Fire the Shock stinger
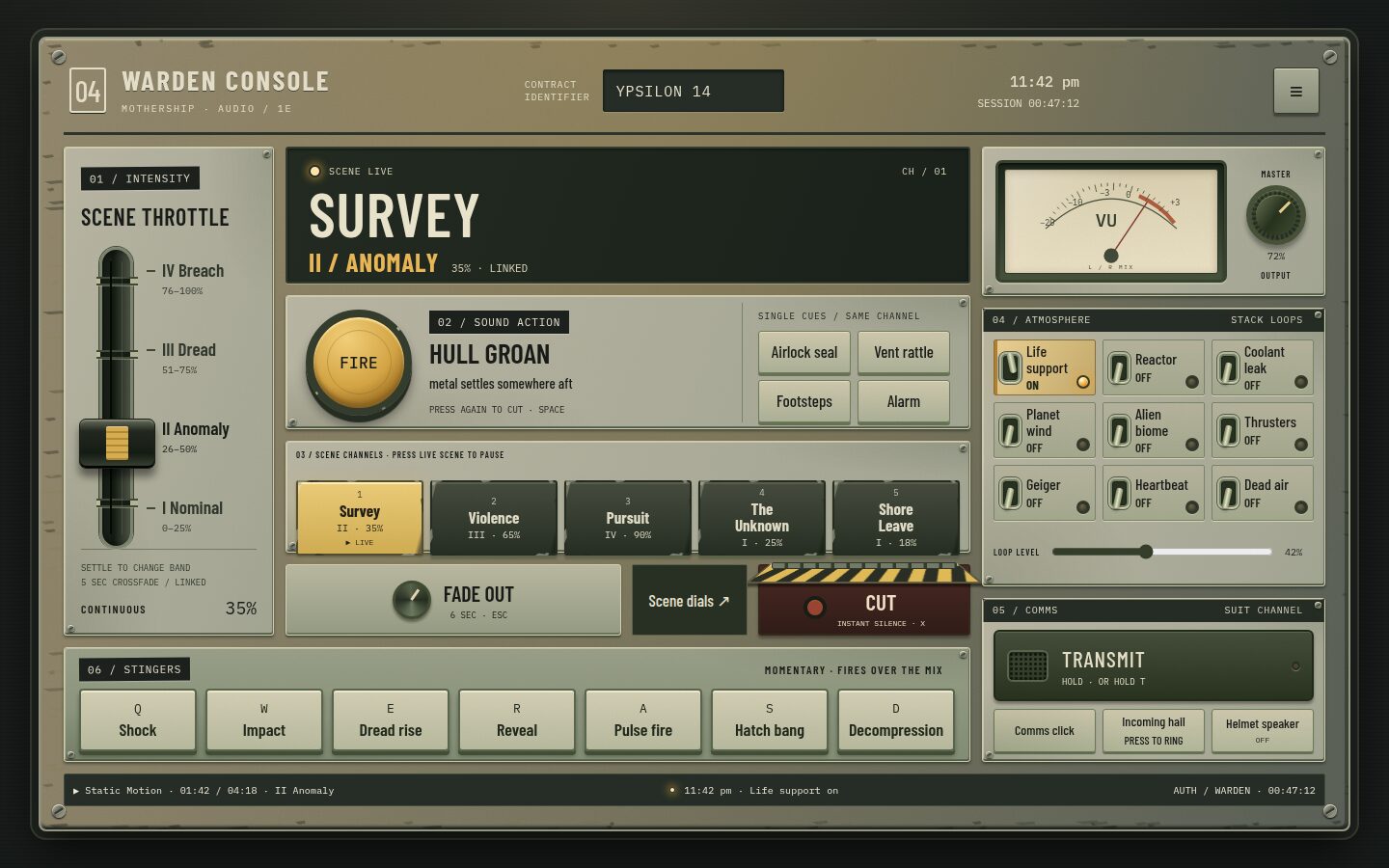Screen dimensions: 1389x868 point(138,720)
